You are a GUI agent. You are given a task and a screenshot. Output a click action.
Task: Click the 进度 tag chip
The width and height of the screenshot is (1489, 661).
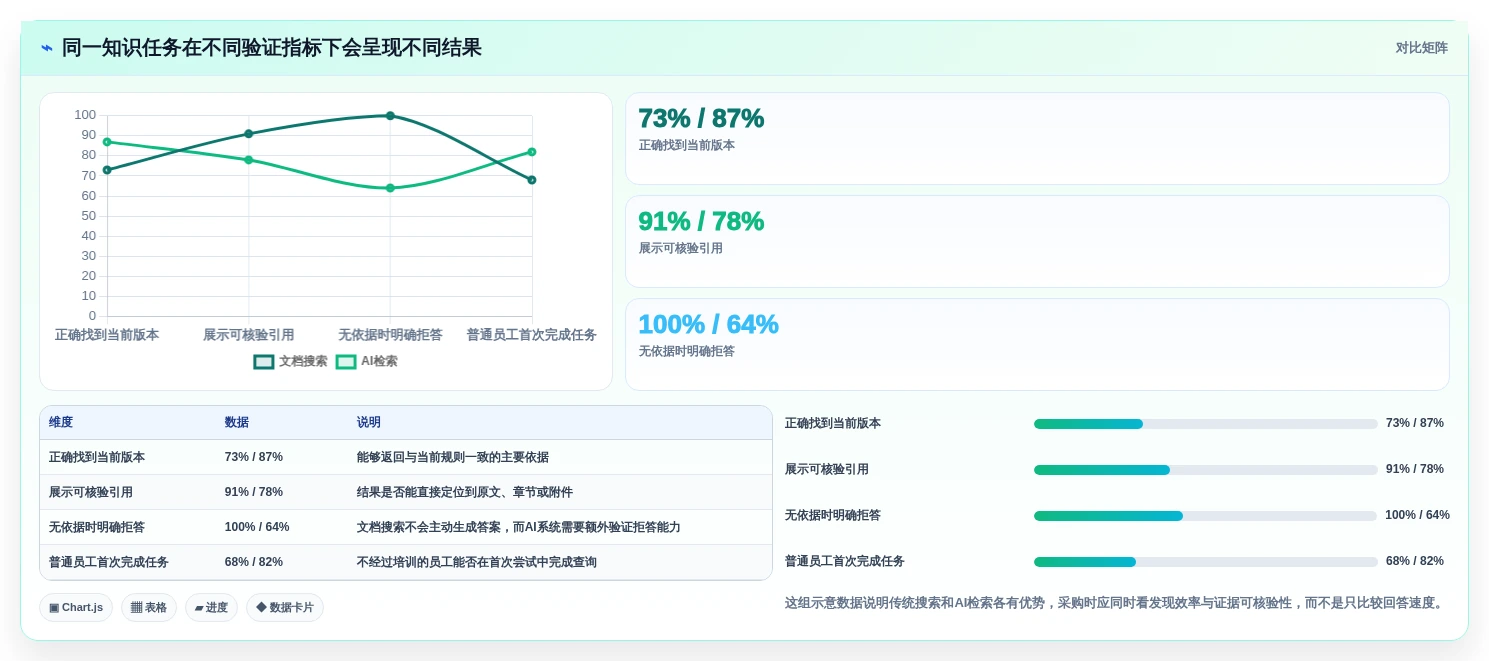coord(211,607)
